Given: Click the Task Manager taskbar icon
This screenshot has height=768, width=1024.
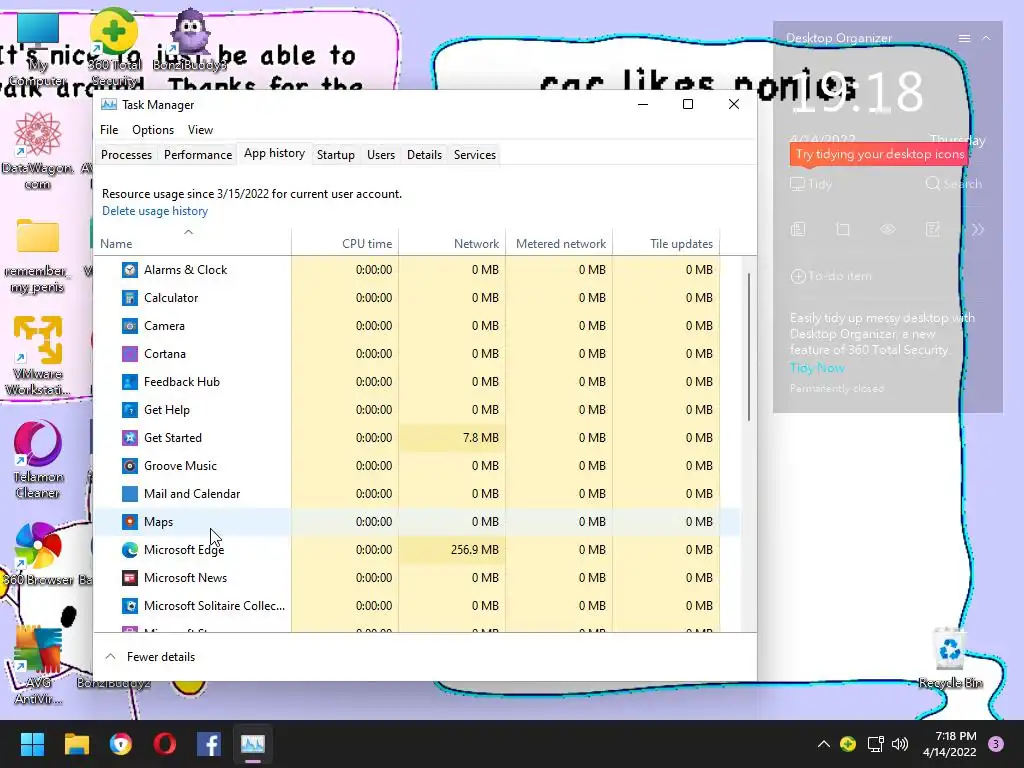Looking at the screenshot, I should click(253, 744).
